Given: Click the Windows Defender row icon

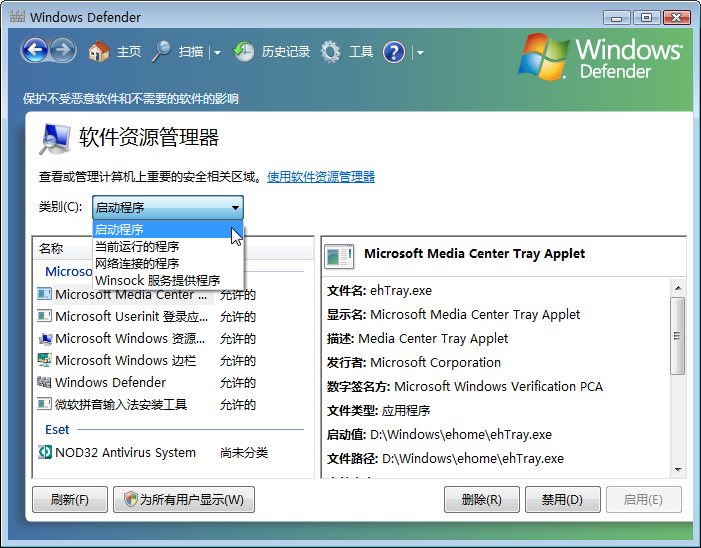Looking at the screenshot, I should (x=44, y=382).
